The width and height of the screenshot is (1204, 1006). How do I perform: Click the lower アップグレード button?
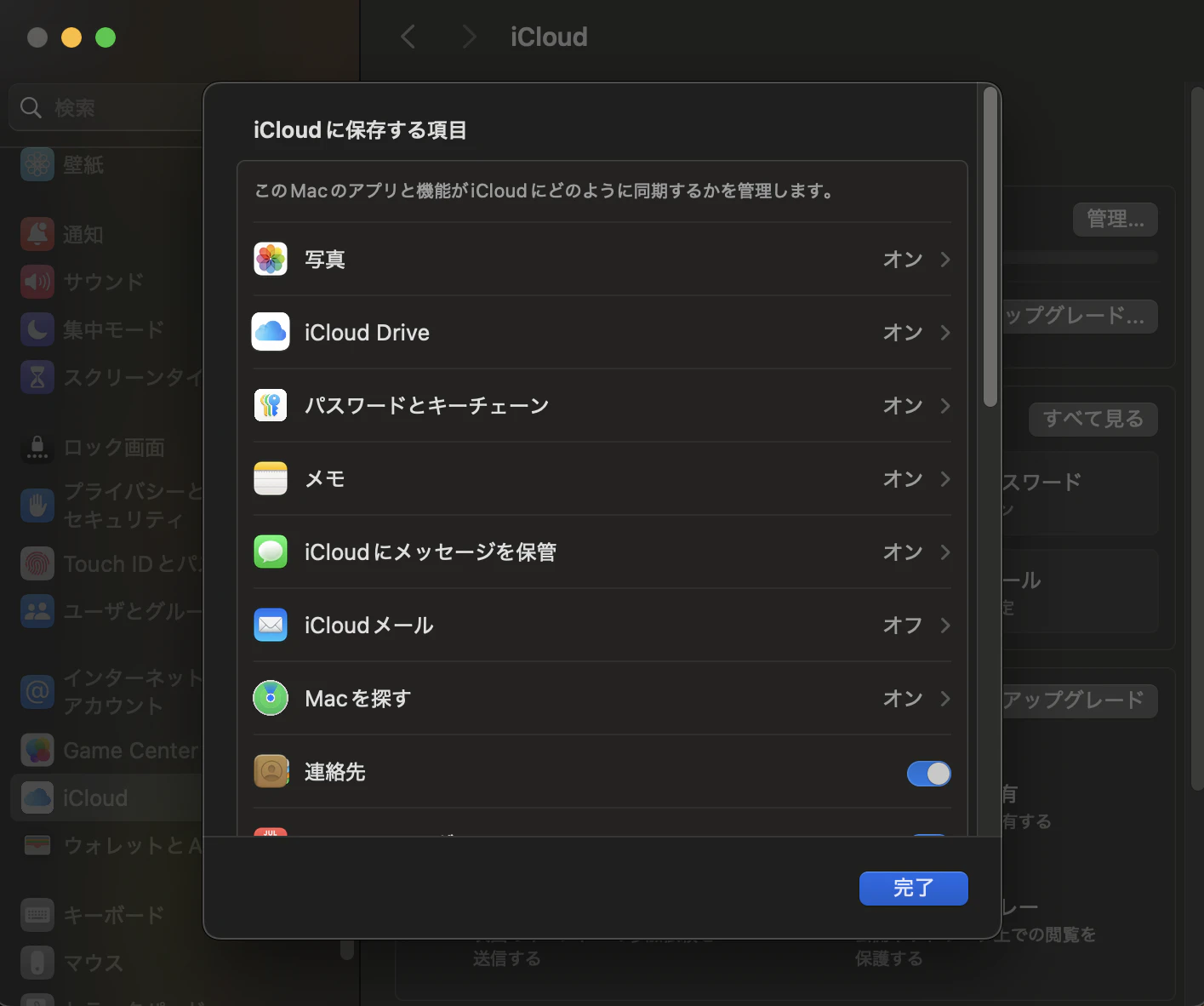click(1079, 700)
